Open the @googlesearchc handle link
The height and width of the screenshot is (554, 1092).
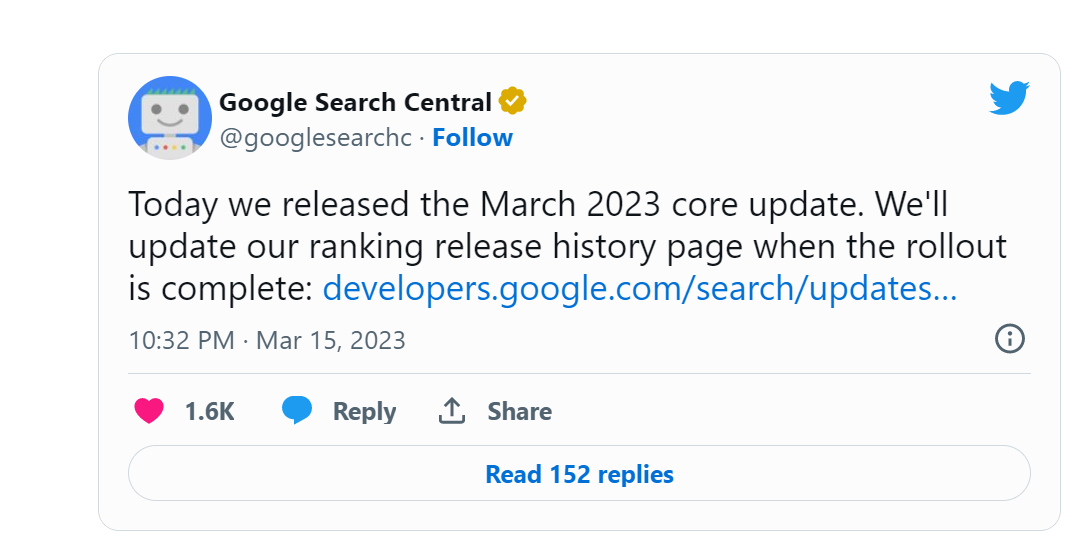pyautogui.click(x=315, y=138)
